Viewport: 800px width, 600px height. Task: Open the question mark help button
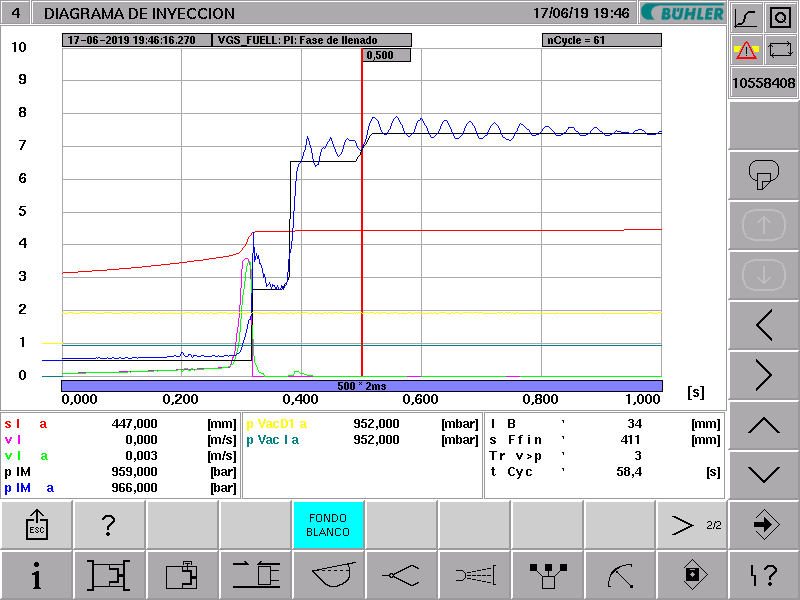[109, 524]
